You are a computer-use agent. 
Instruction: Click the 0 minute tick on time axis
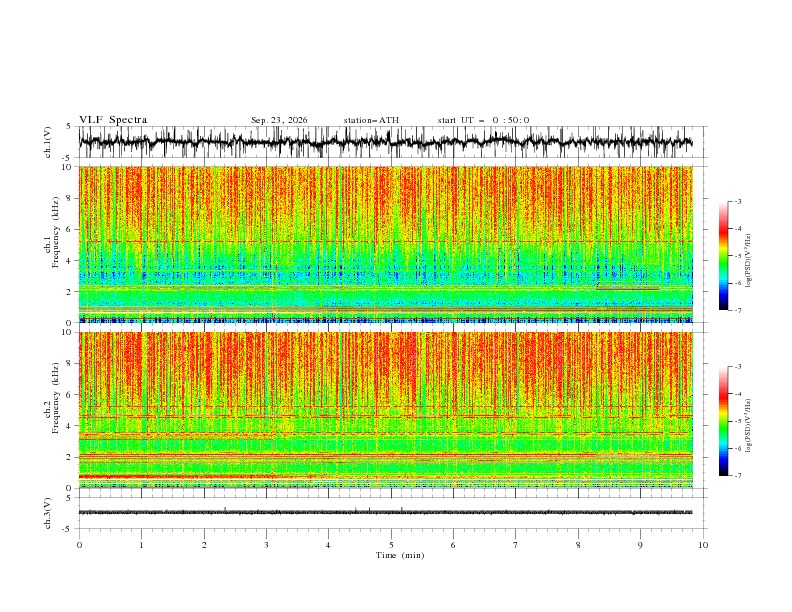point(79,545)
